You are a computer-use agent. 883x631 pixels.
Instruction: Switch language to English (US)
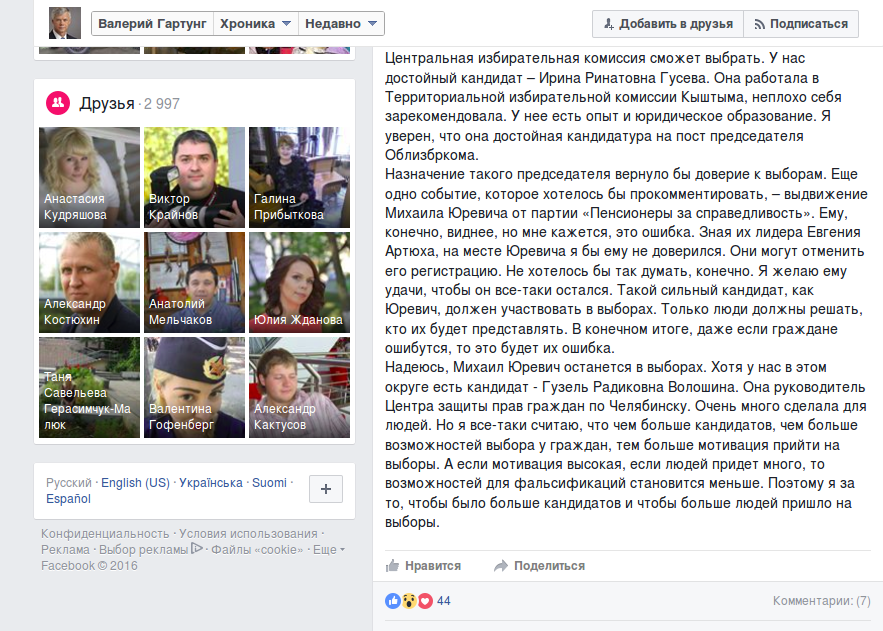135,482
